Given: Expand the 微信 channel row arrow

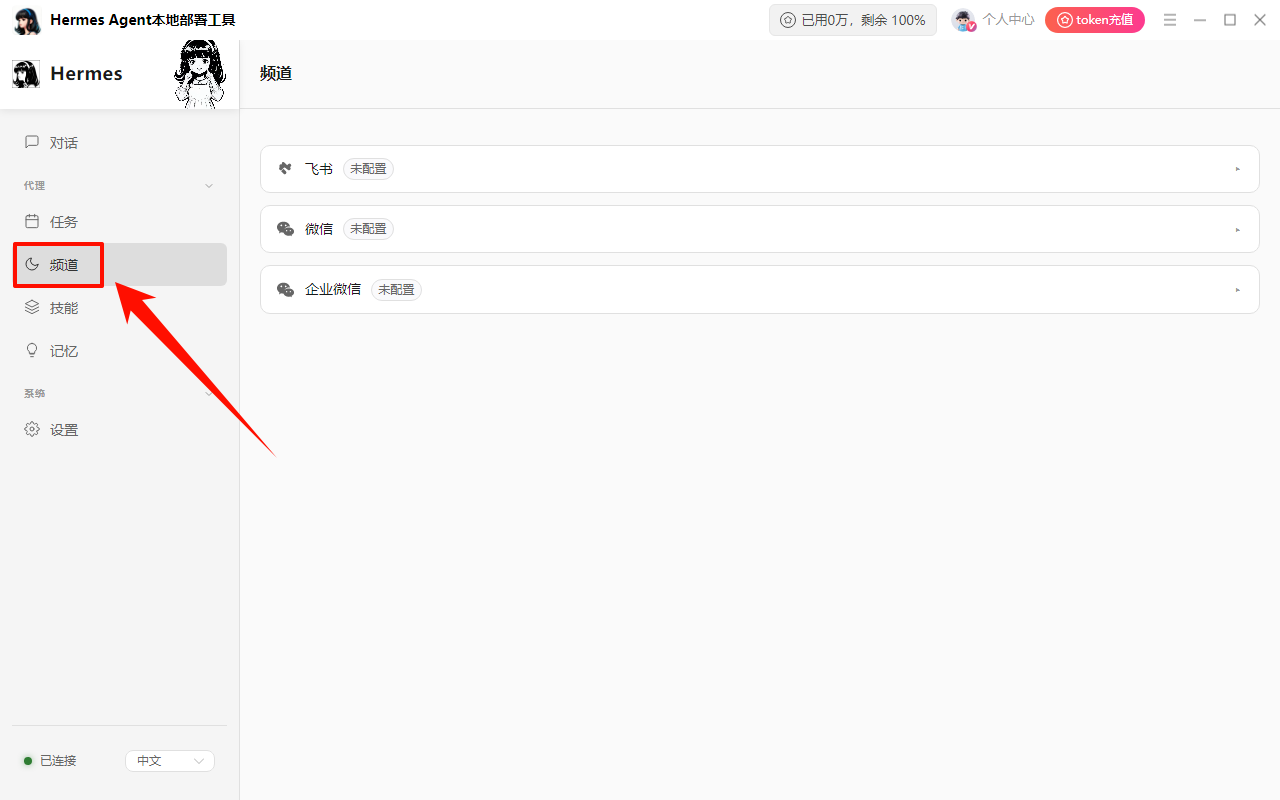Looking at the screenshot, I should click(1238, 229).
